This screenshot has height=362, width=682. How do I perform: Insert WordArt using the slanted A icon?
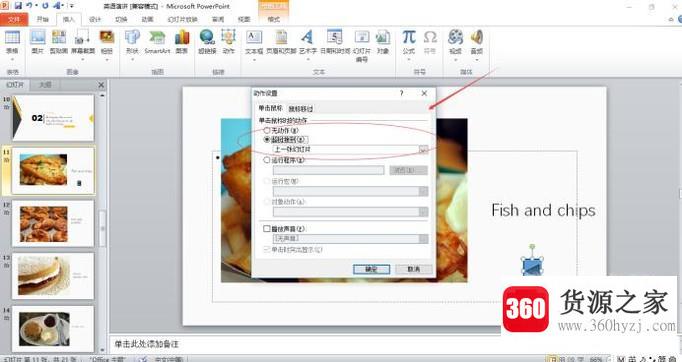click(308, 42)
